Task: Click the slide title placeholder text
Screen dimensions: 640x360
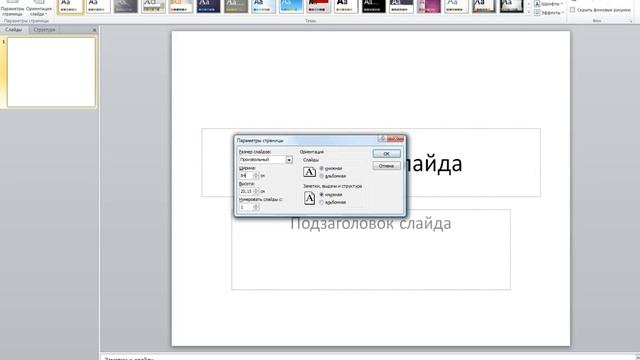Action: tap(435, 163)
